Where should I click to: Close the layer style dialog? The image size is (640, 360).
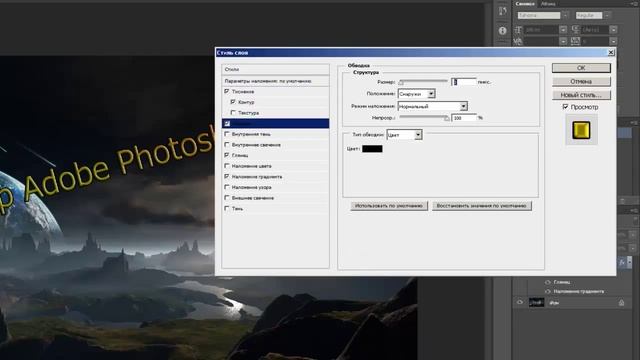(611, 52)
